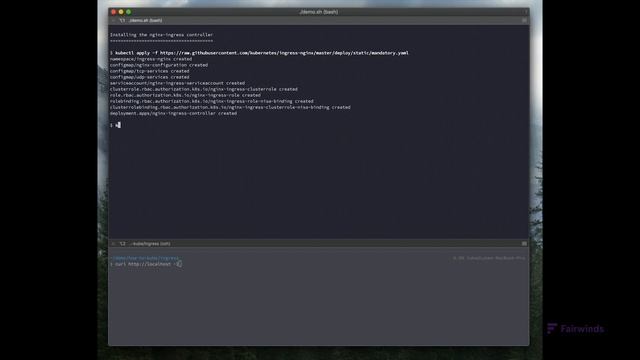Screen dimensions: 640x360
Task: Close the kube/ingress (zsh) split pane
Action: [113, 244]
